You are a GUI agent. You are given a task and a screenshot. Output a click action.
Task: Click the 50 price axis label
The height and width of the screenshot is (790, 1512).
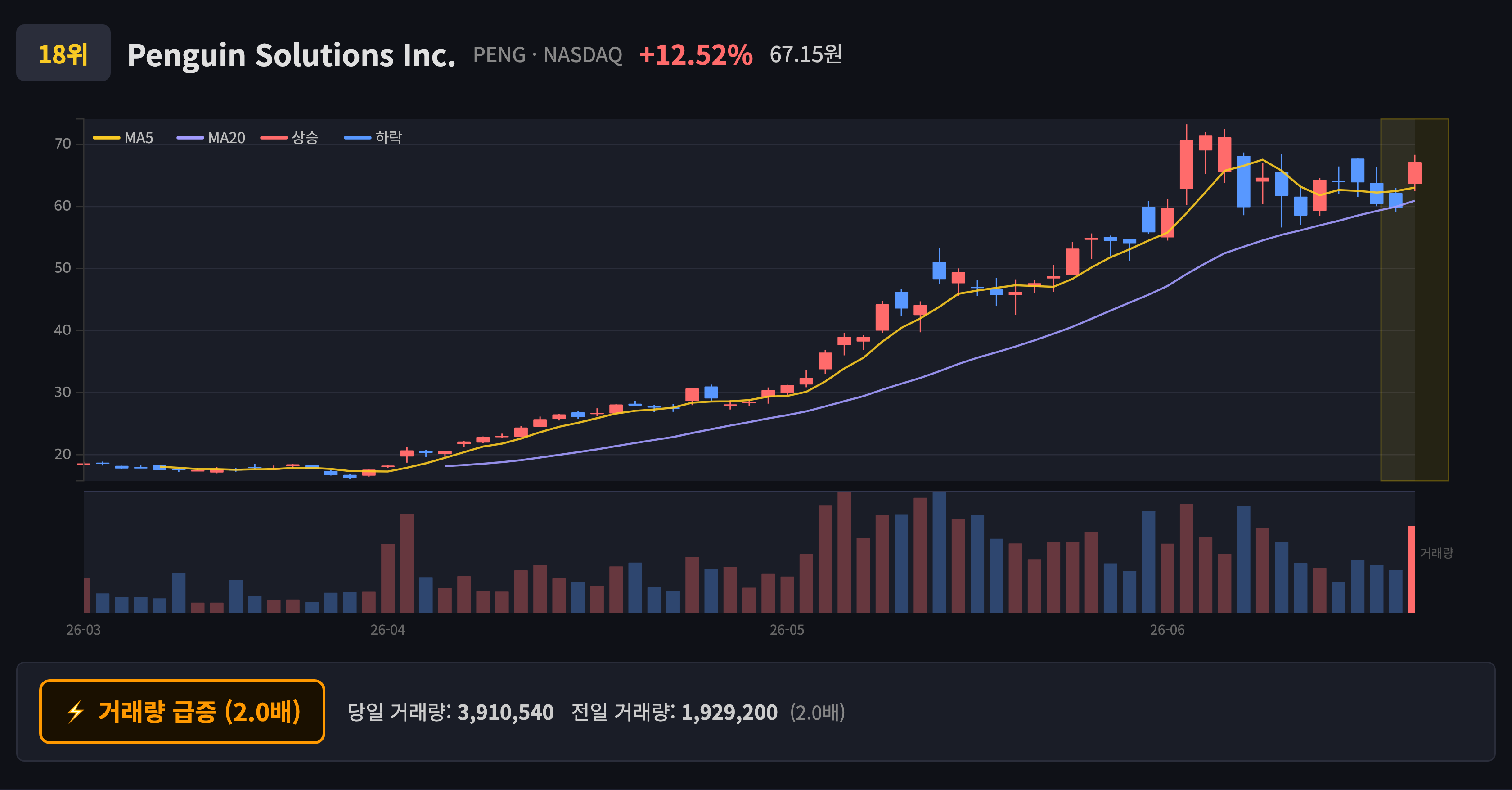pyautogui.click(x=63, y=268)
